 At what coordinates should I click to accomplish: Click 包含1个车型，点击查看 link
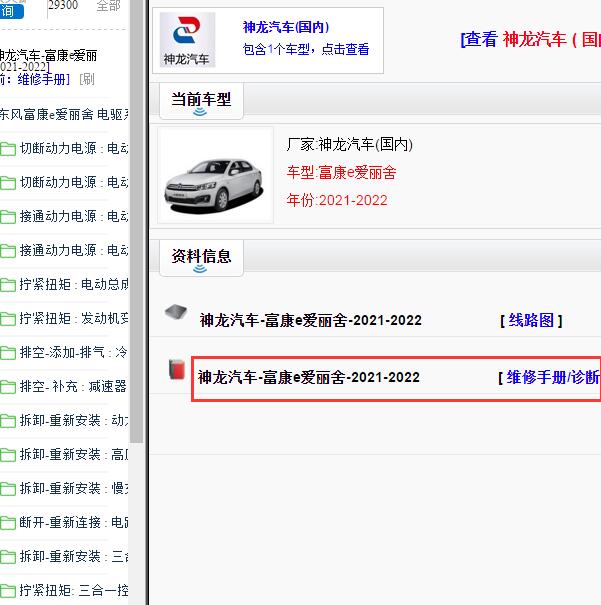click(306, 49)
